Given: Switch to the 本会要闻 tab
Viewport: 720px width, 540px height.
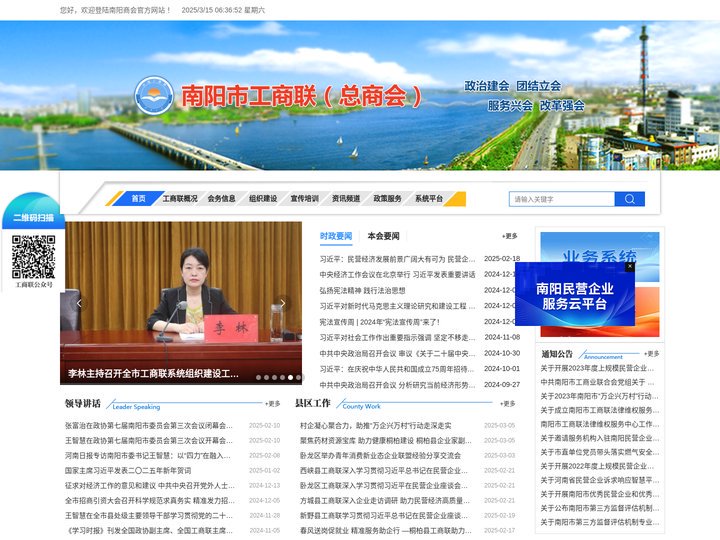Looking at the screenshot, I should click(383, 236).
